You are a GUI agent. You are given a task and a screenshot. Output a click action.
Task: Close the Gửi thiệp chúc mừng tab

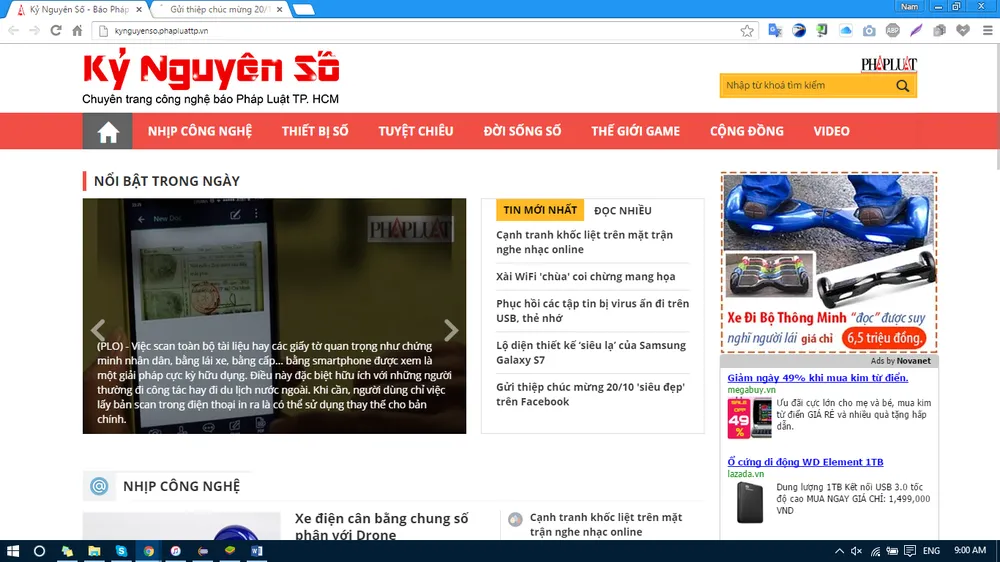click(279, 10)
